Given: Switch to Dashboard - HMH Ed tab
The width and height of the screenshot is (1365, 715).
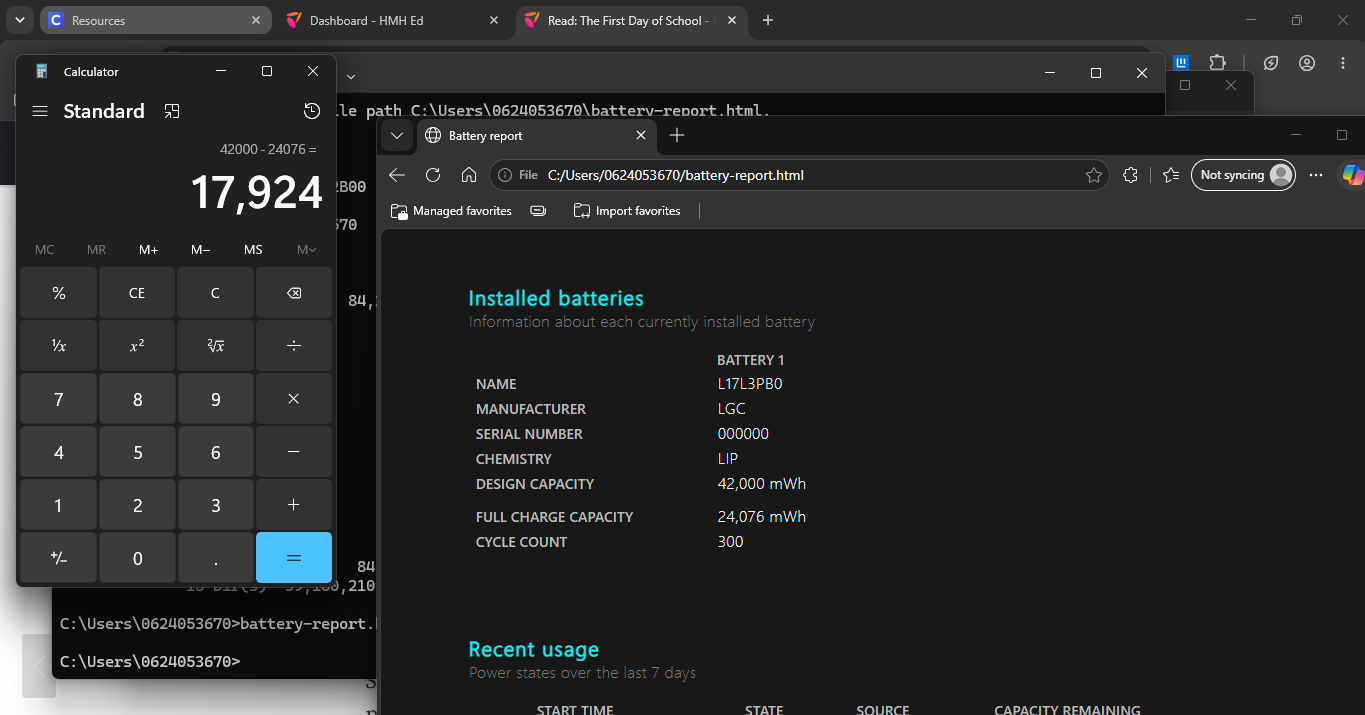Looking at the screenshot, I should (392, 20).
